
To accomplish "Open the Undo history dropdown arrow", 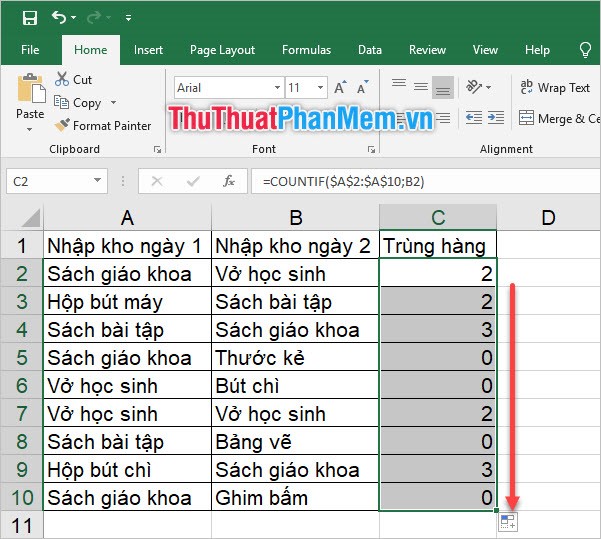I will (x=74, y=18).
